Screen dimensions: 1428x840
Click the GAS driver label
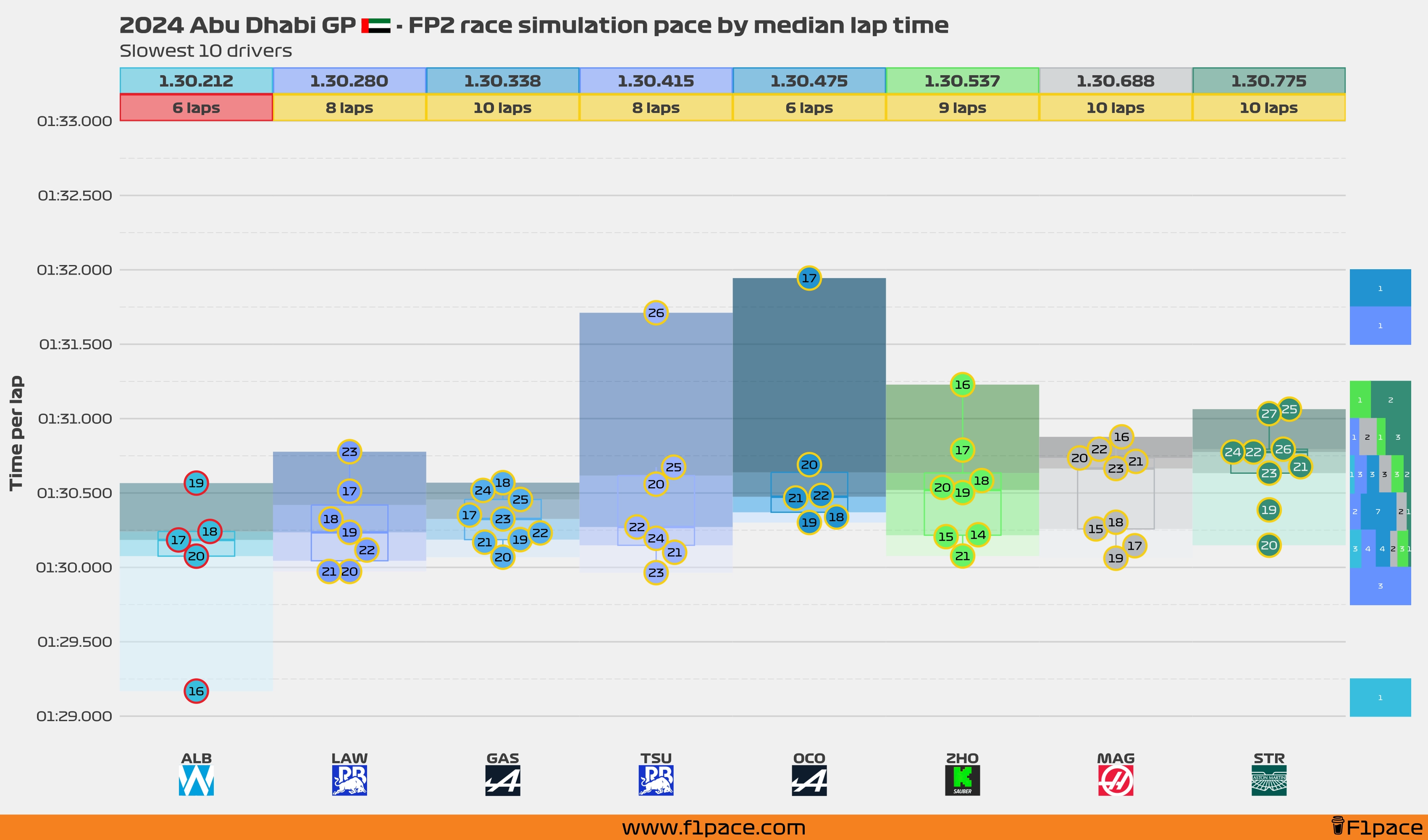click(x=503, y=758)
